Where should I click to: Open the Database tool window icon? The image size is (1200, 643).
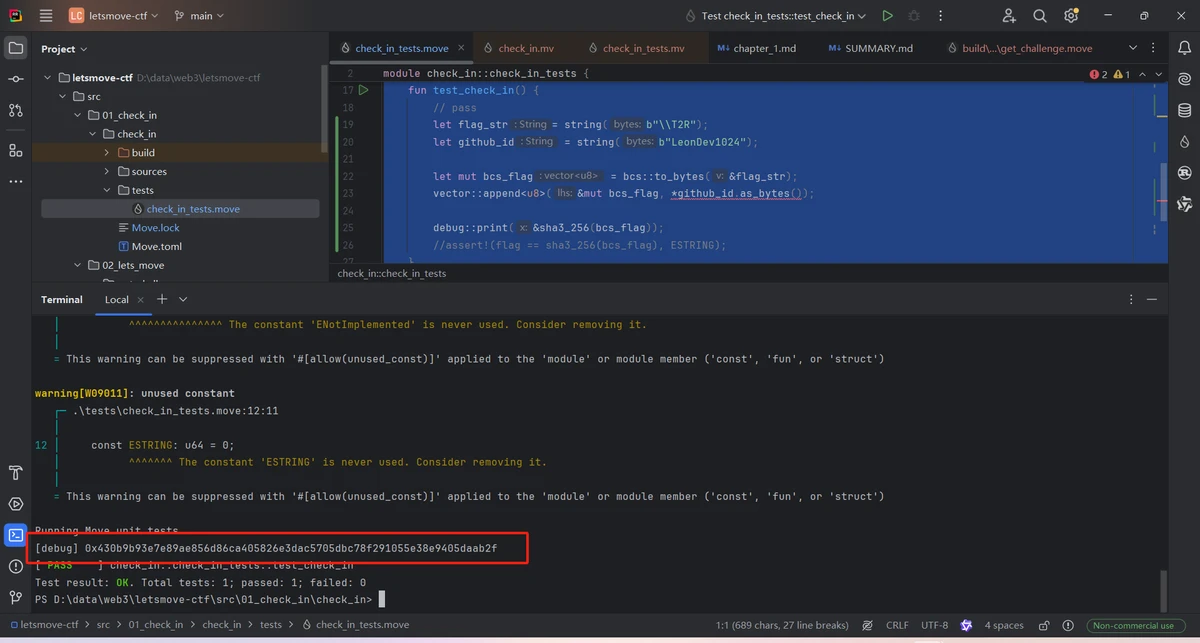pos(1185,110)
